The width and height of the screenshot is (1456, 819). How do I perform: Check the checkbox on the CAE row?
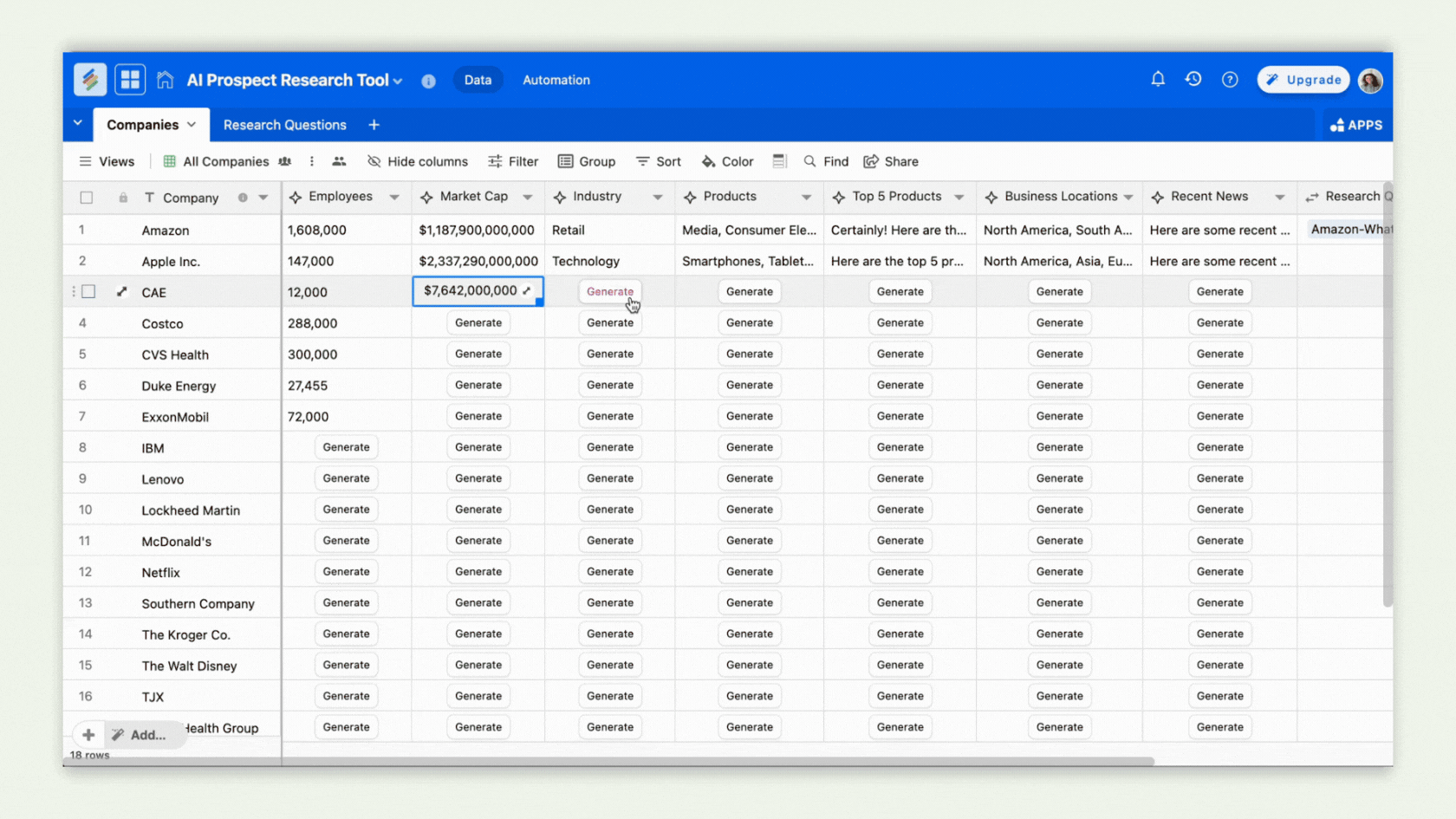click(x=88, y=291)
